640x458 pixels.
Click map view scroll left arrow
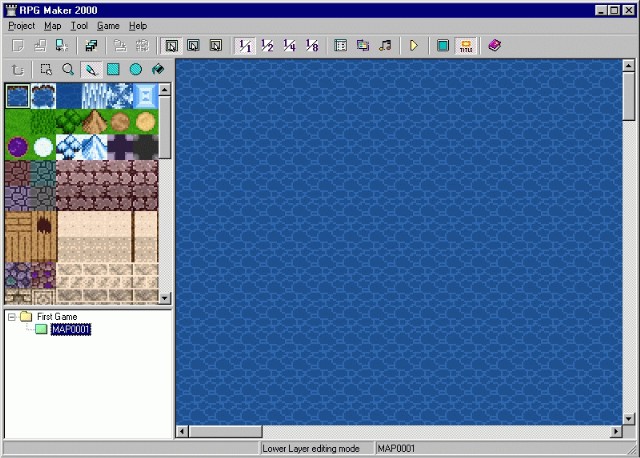point(182,431)
